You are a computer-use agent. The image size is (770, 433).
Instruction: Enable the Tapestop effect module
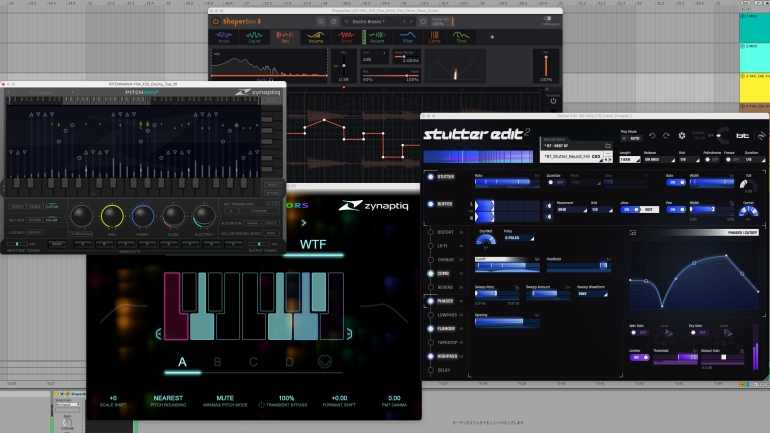coord(431,342)
